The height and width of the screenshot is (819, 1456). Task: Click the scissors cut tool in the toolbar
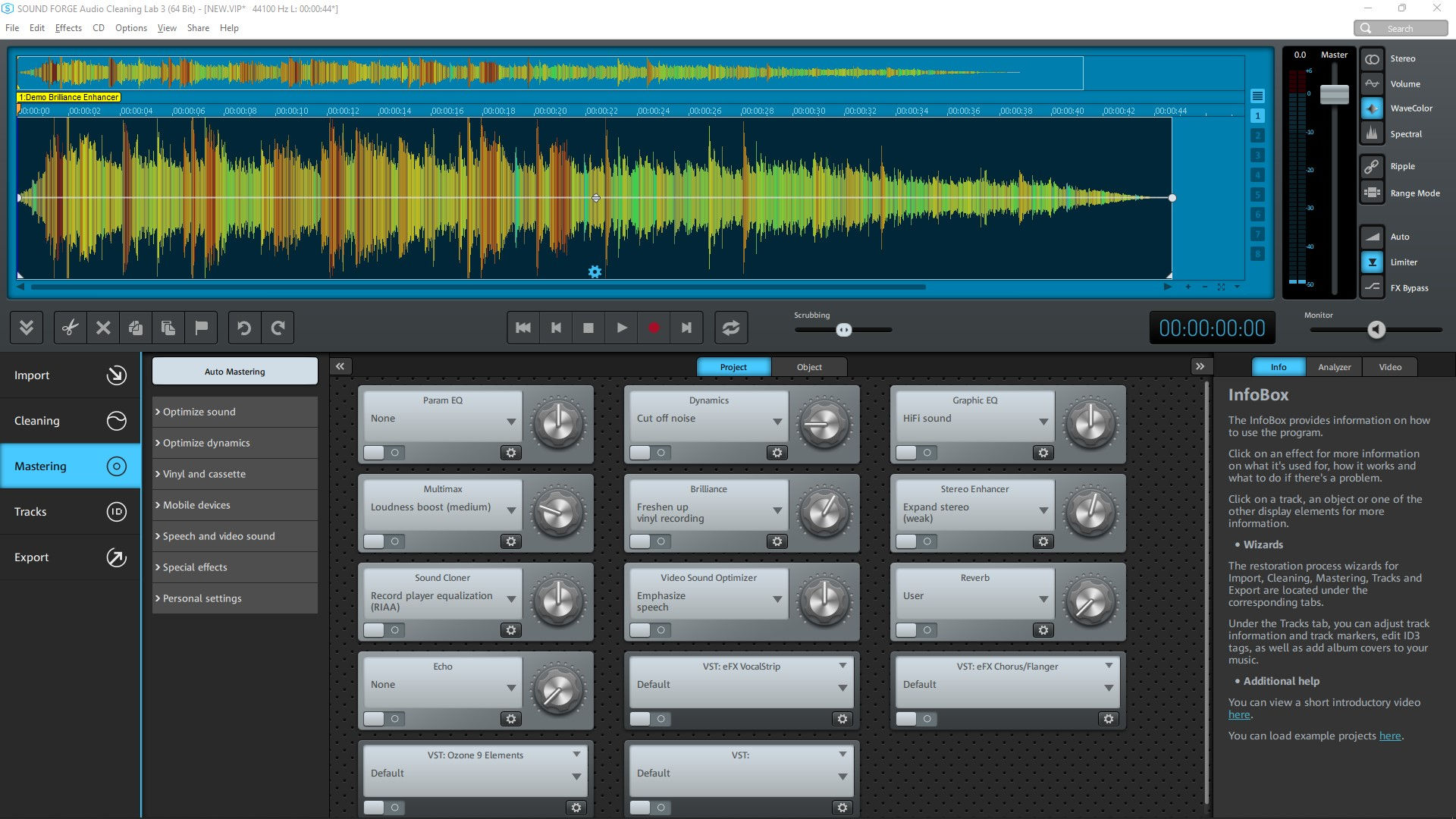[69, 328]
